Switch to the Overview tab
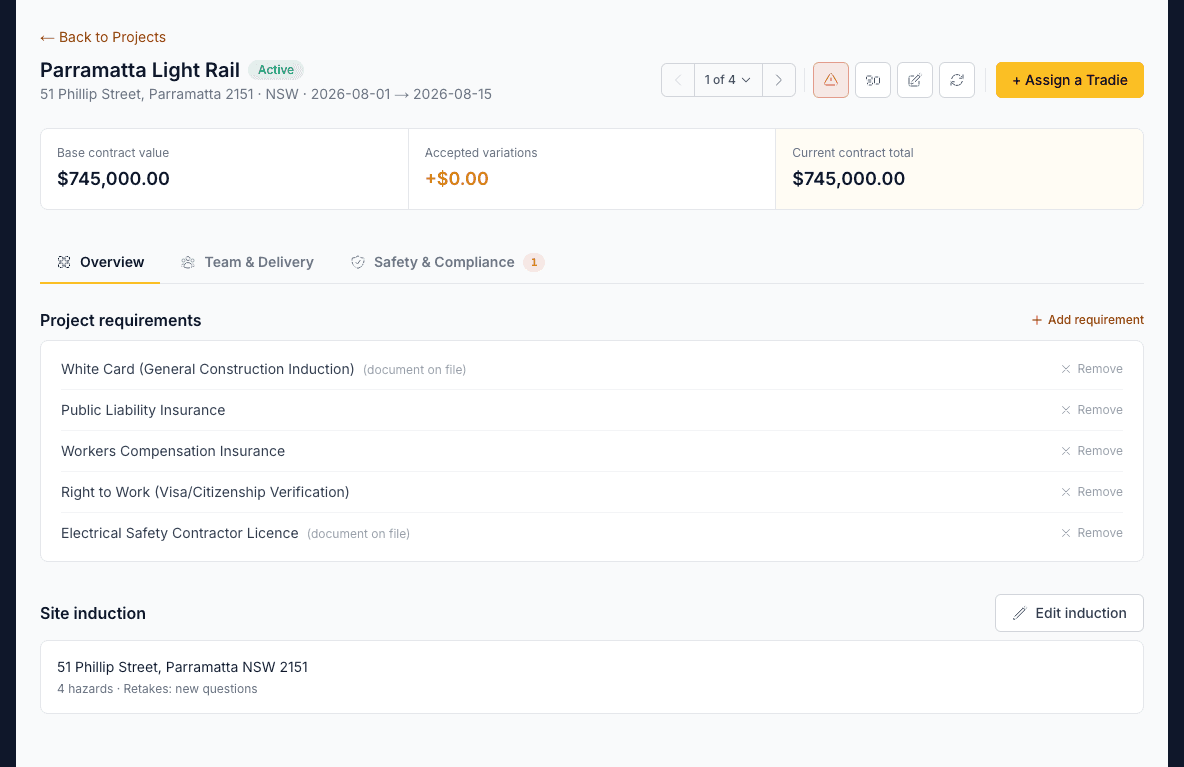1184x767 pixels. tap(100, 262)
